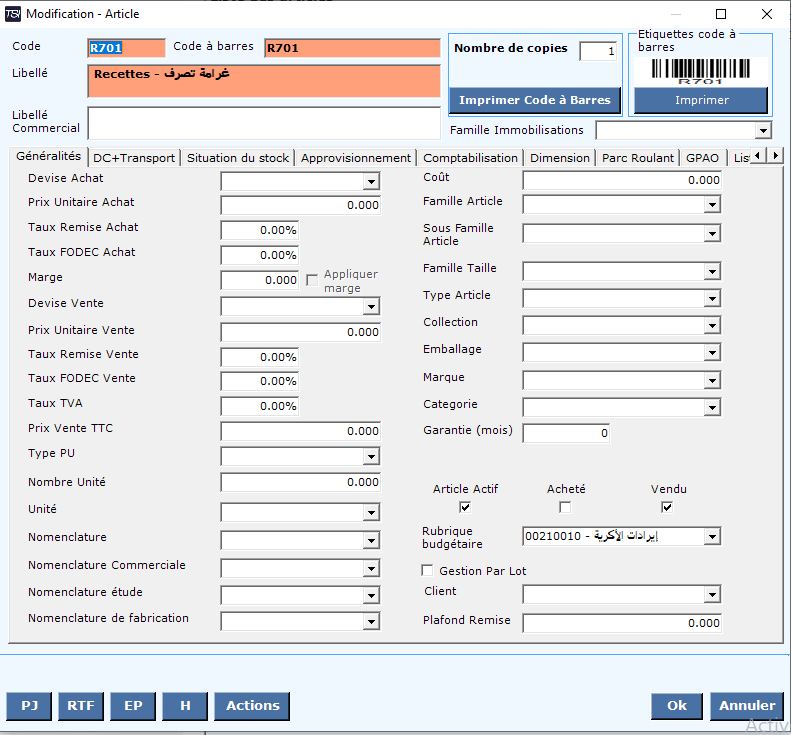Click the PJ button

click(x=29, y=706)
